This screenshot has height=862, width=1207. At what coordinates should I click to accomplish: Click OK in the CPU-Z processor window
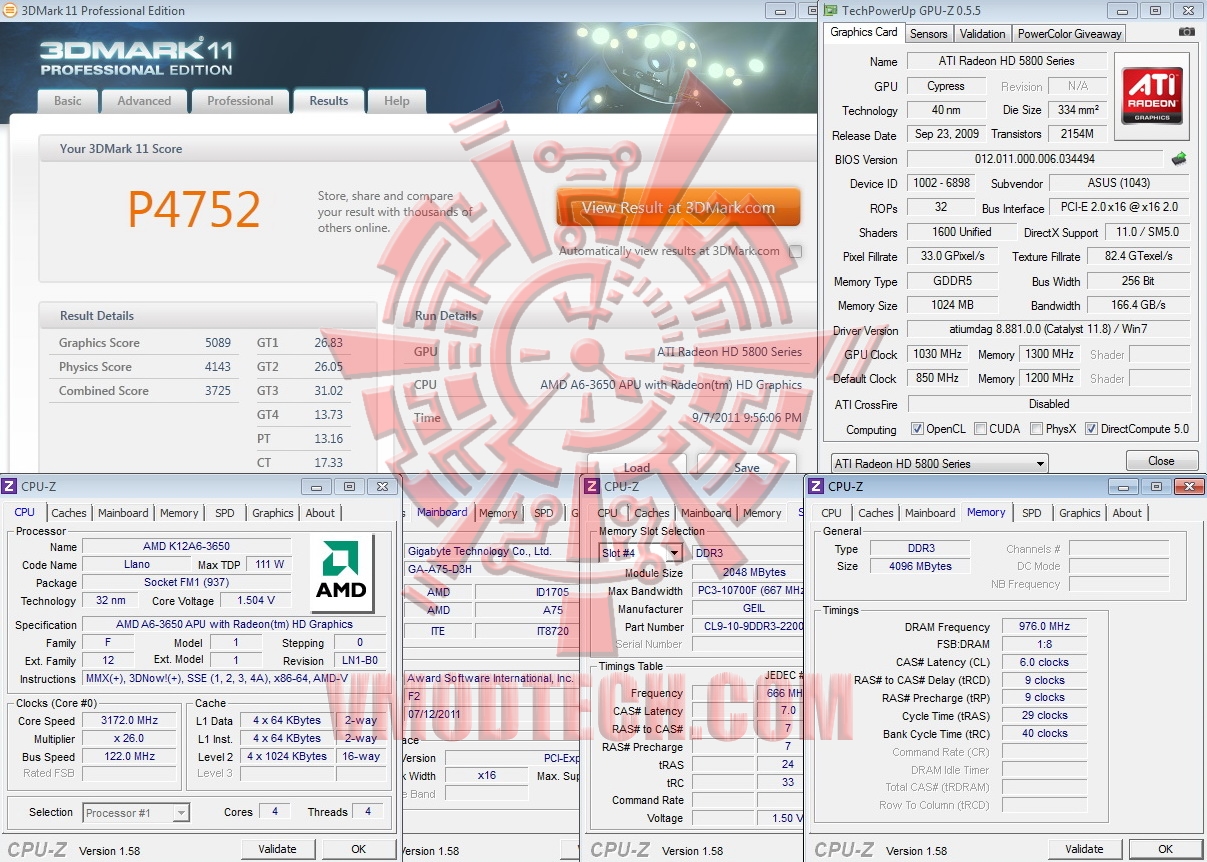[x=358, y=849]
